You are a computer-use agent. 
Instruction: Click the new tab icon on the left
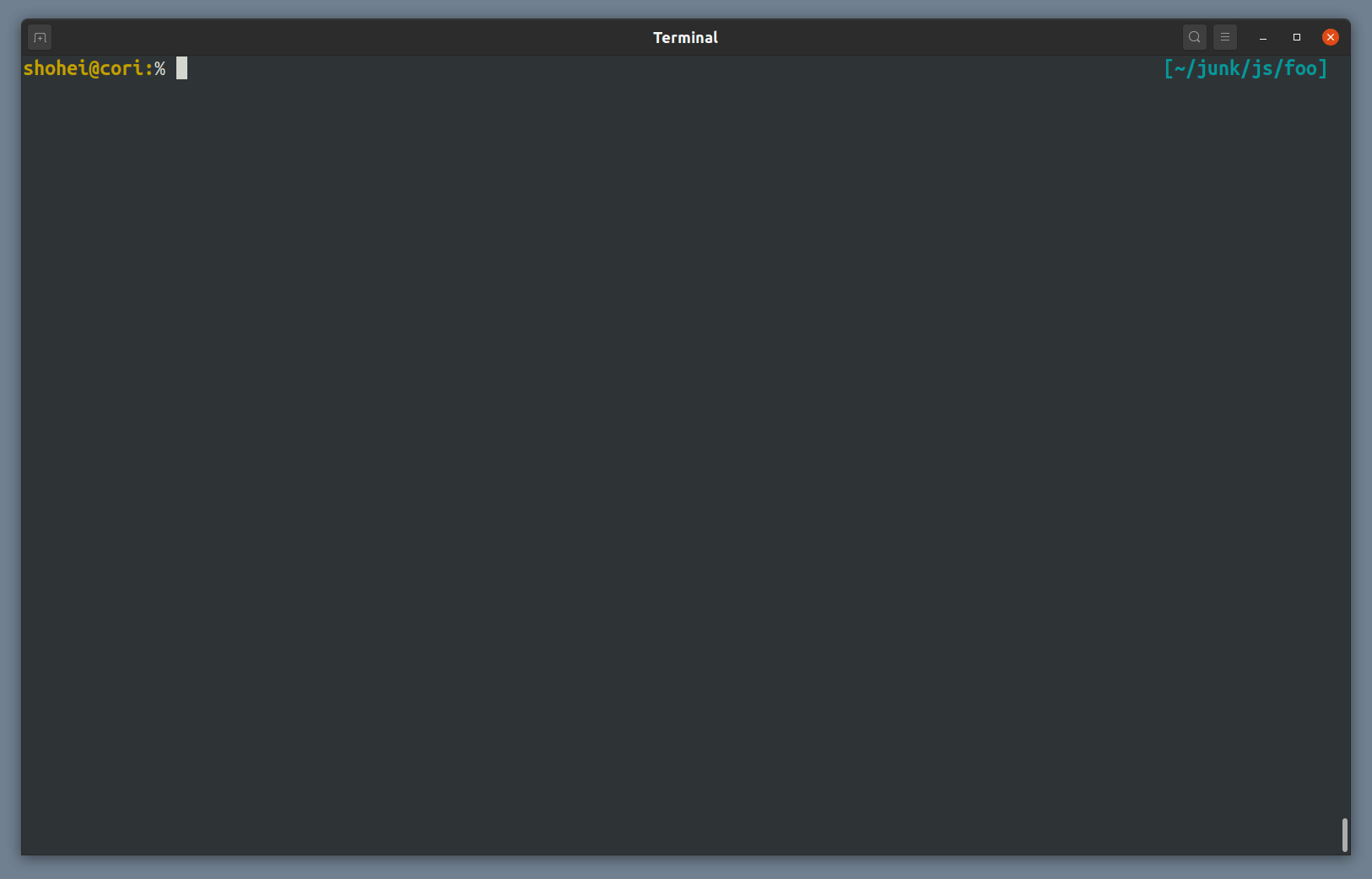click(39, 37)
